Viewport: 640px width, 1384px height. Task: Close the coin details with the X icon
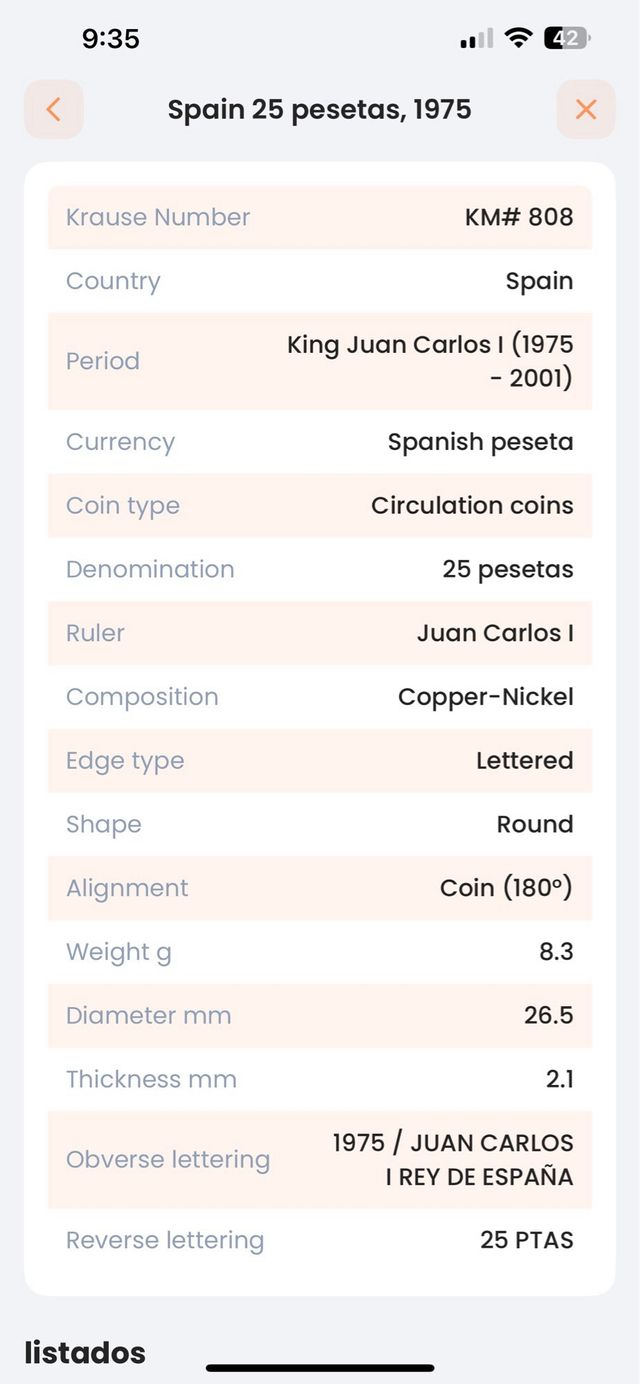tap(586, 109)
